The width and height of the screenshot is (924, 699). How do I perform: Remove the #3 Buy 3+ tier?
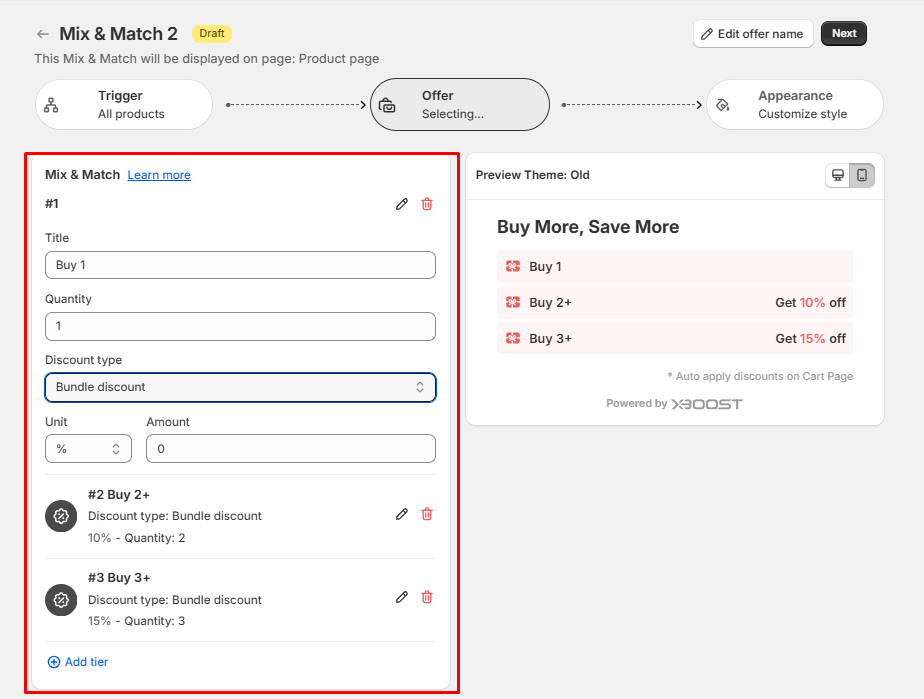point(427,597)
